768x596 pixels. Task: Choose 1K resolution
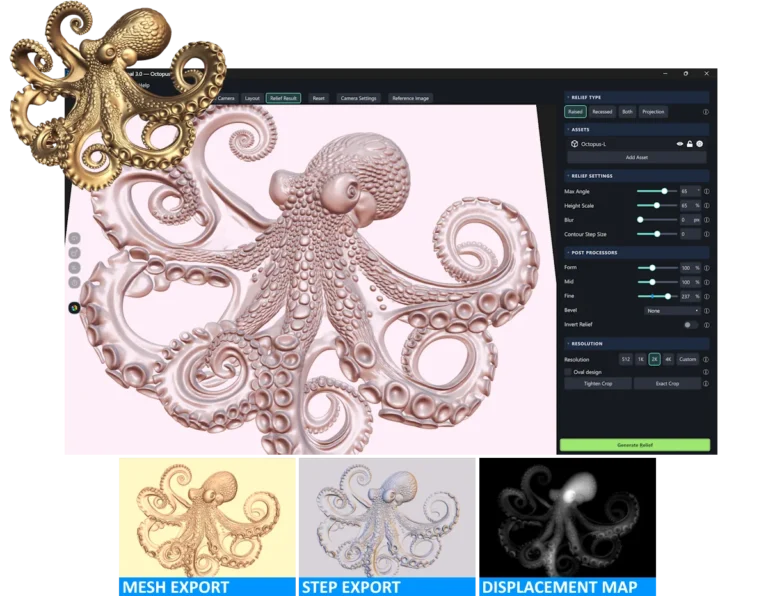click(641, 359)
